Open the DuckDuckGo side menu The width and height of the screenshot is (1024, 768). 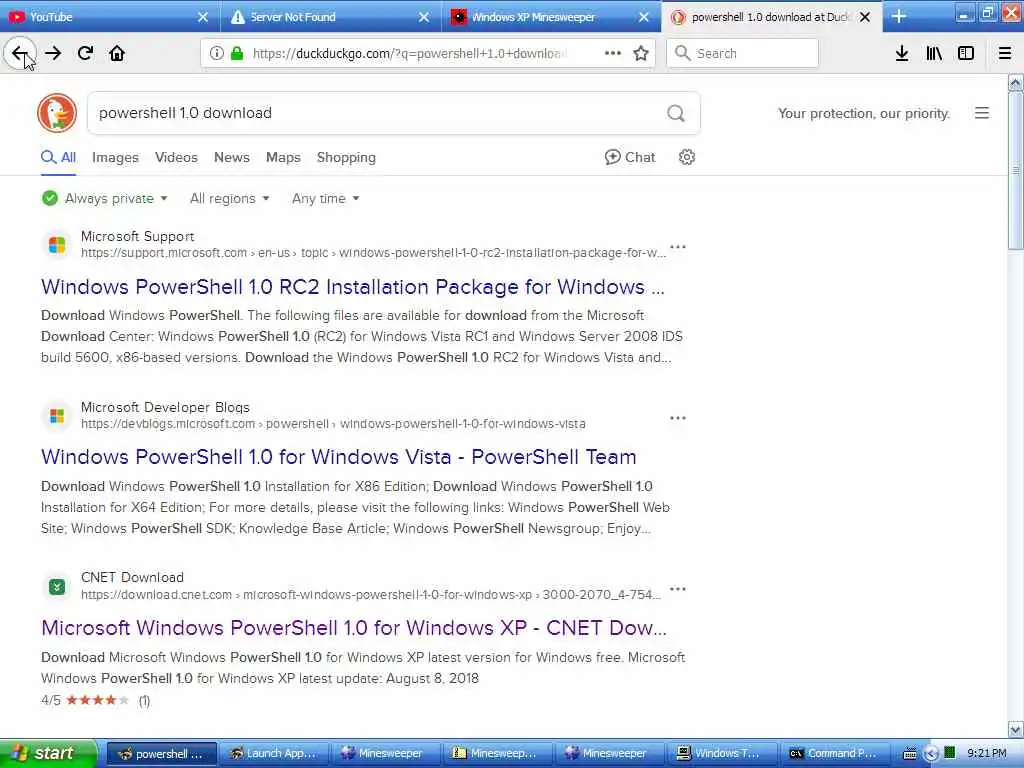[x=982, y=113]
